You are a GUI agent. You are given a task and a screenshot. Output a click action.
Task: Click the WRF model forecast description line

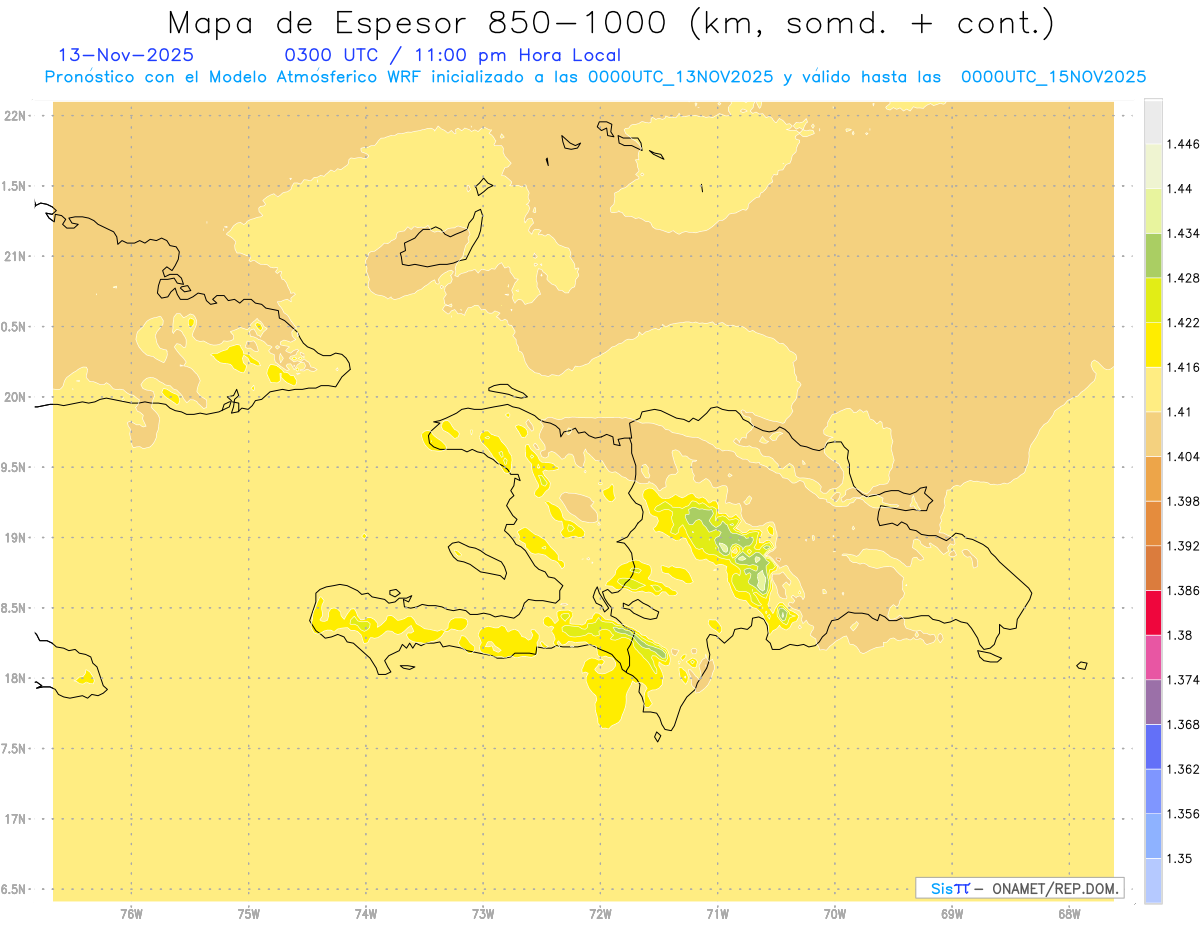595,77
